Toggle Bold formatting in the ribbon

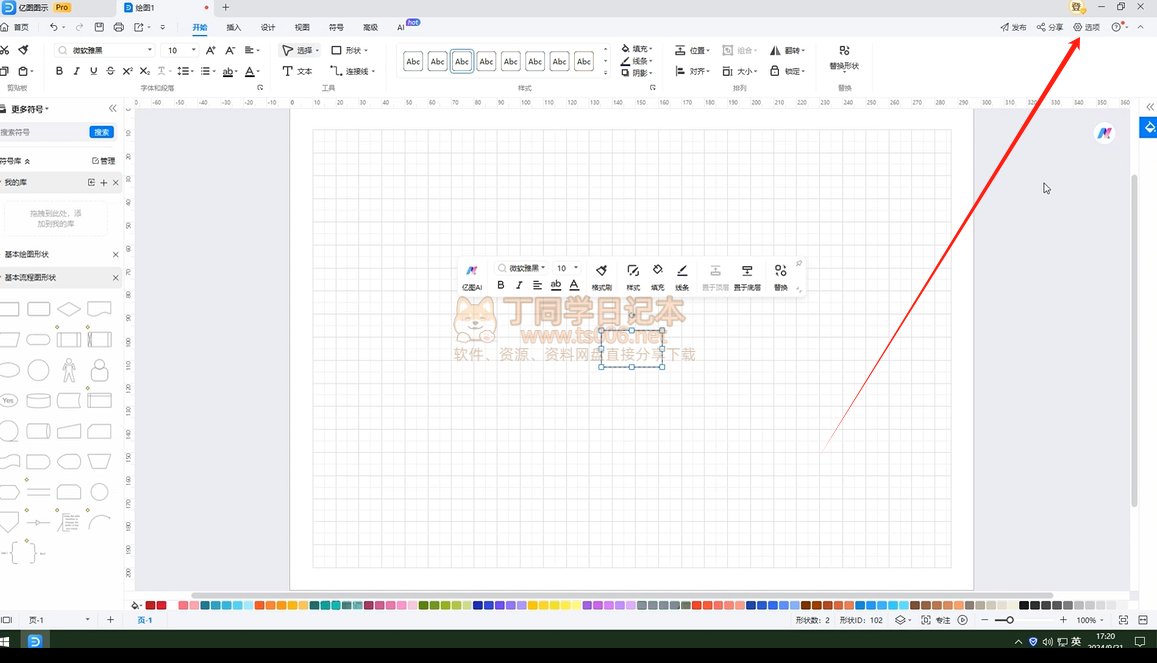(59, 71)
